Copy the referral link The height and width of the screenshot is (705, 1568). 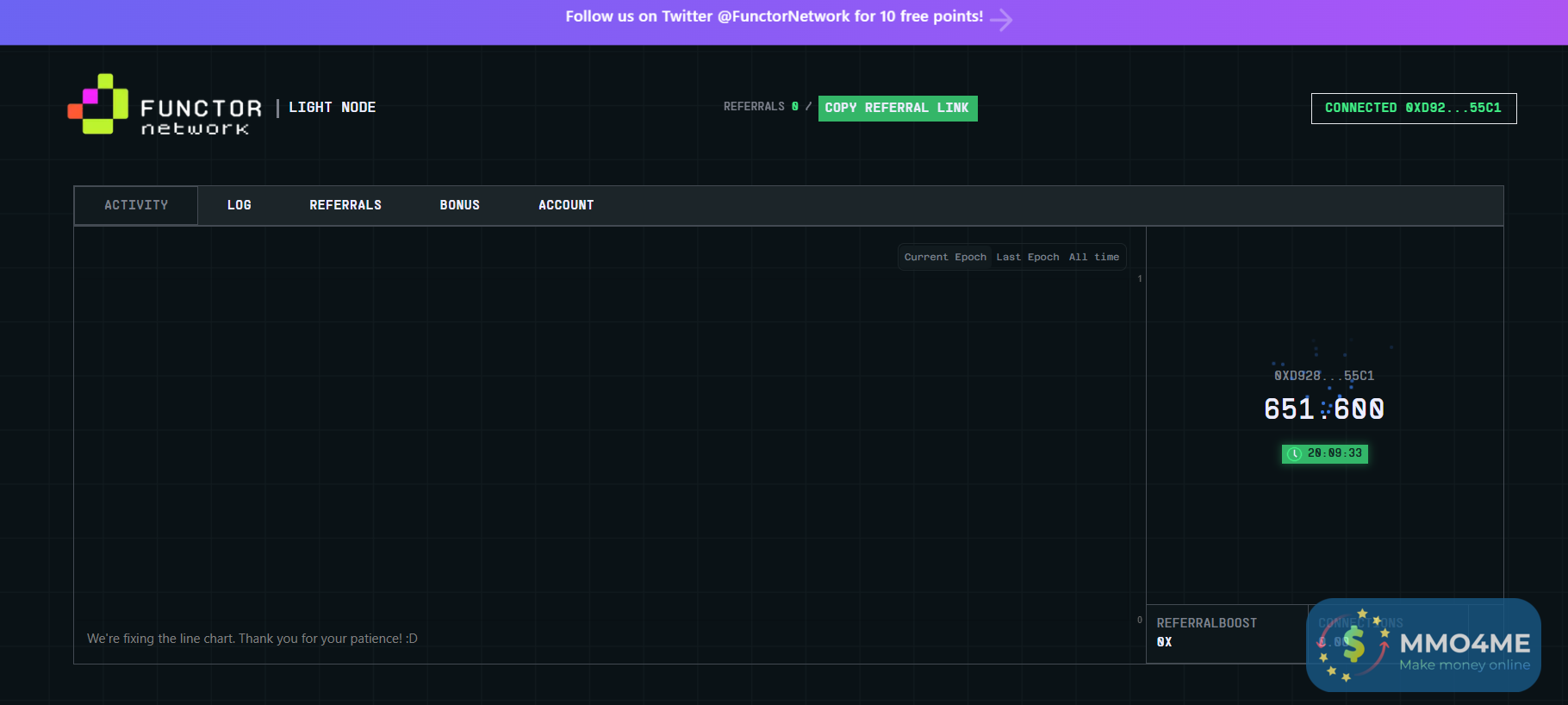[898, 108]
